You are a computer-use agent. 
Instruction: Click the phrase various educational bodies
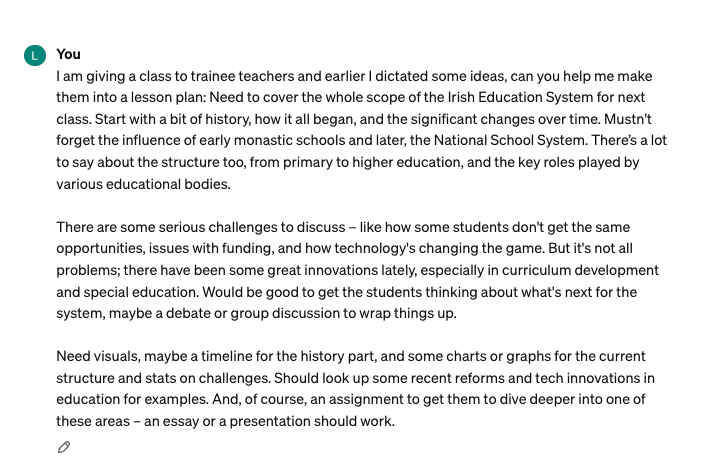click(143, 184)
